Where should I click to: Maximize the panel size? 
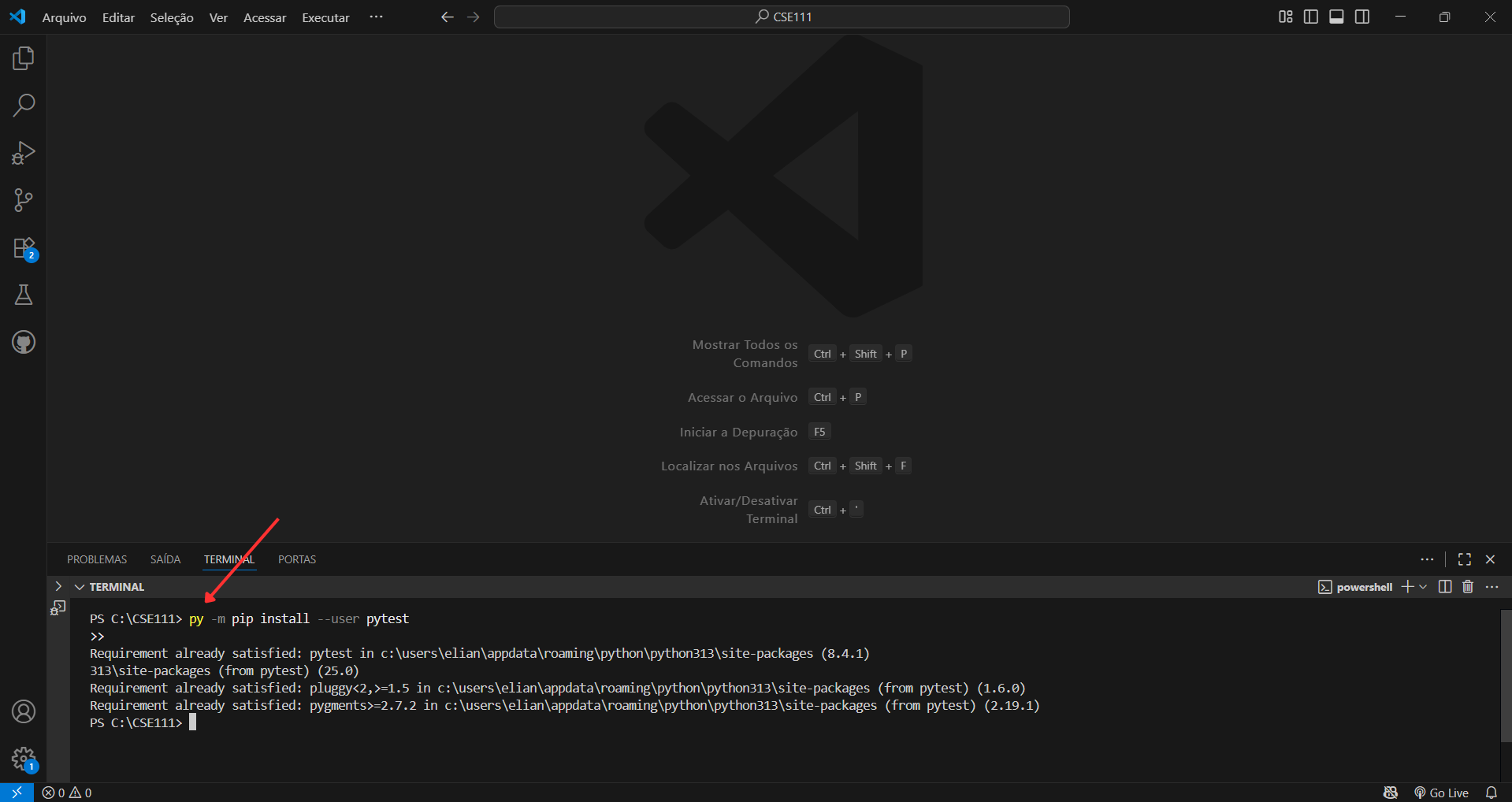1465,559
